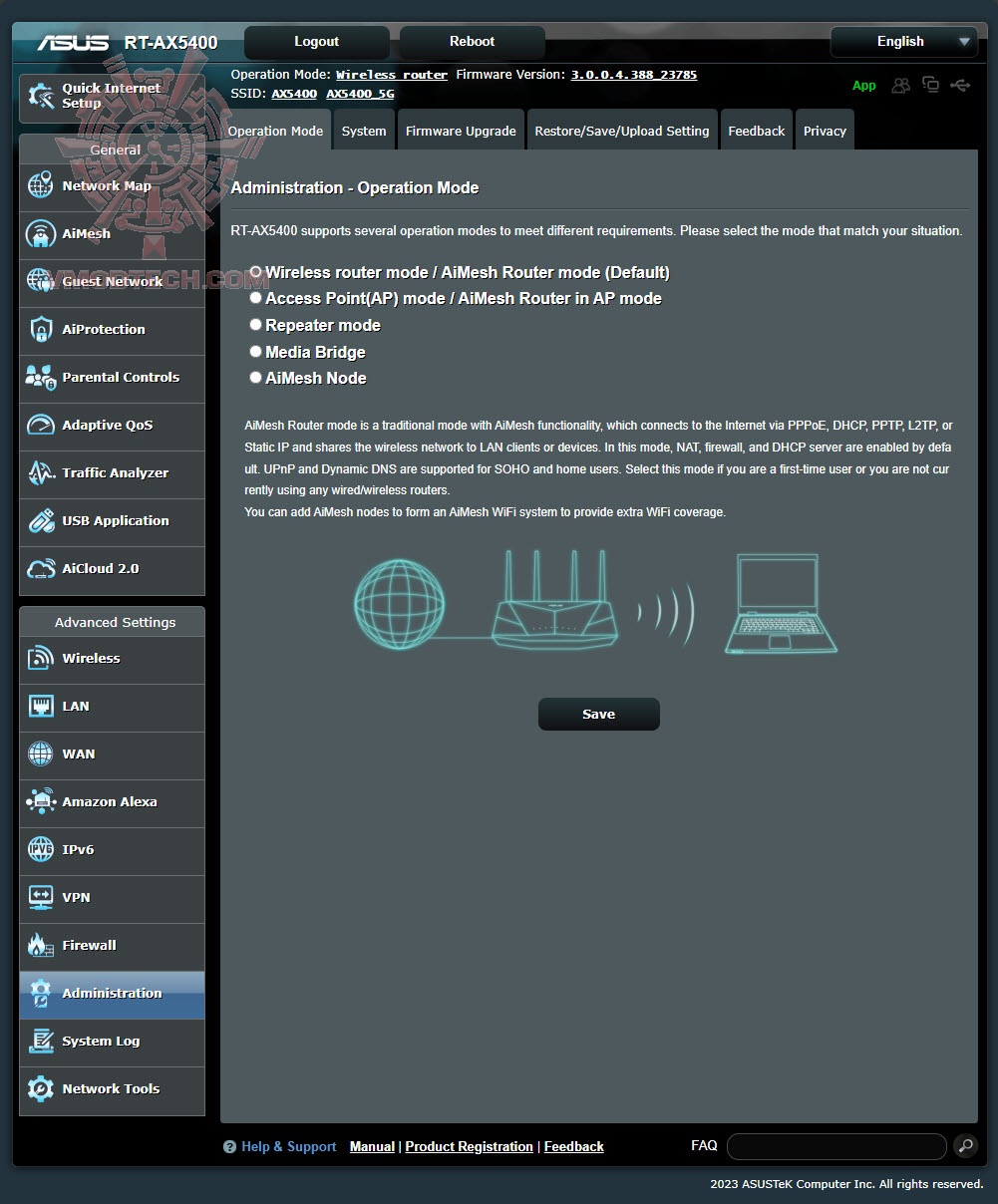Click the ASUS RT-AX5400 logo
Screen dimensions: 998x1204
128,43
